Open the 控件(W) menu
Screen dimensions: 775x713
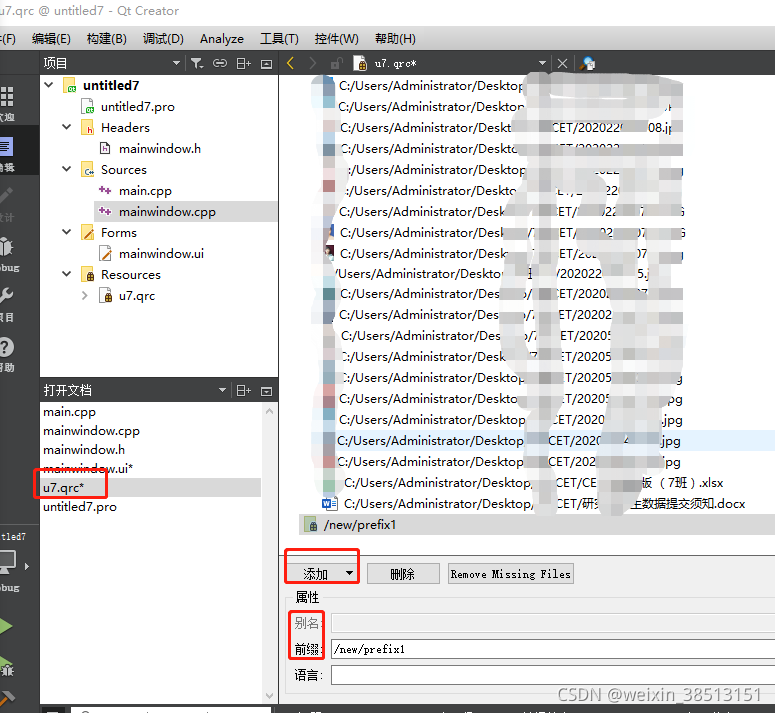pos(337,39)
